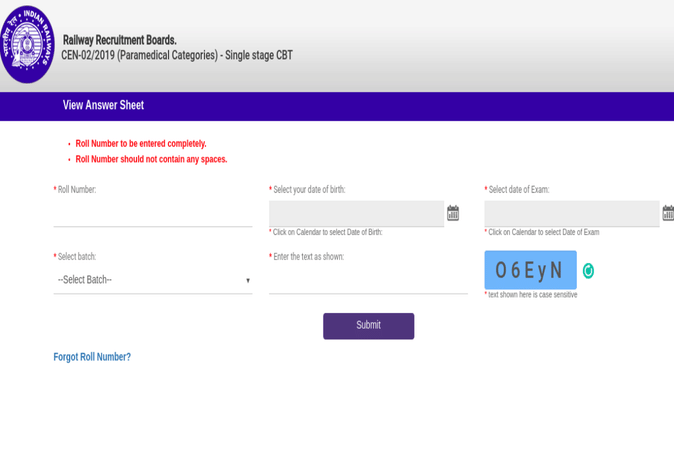Screen dimensions: 674x455
Task: Open the date of birth calendar icon
Action: pyautogui.click(x=453, y=213)
